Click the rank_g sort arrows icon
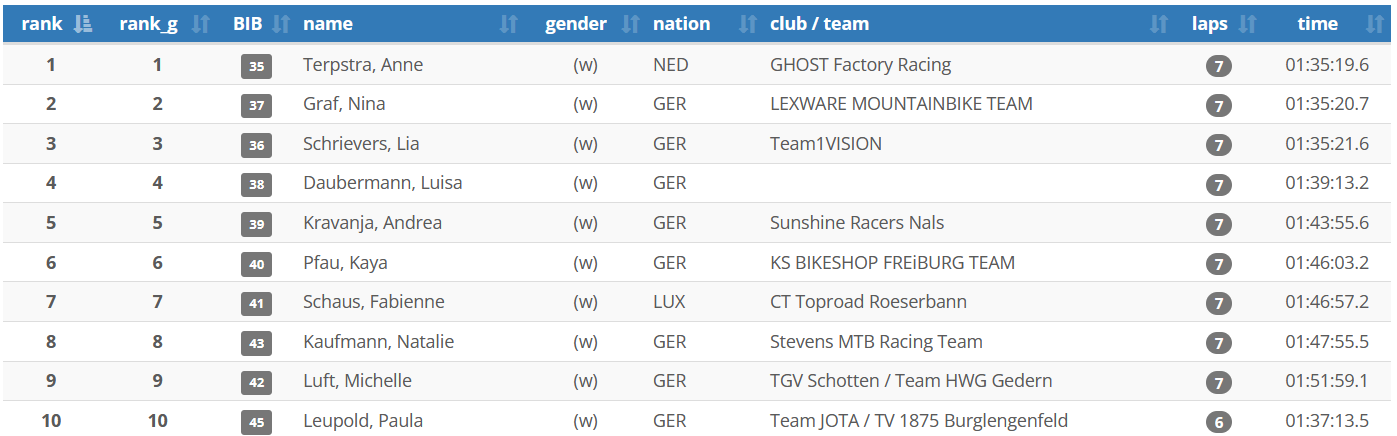The height and width of the screenshot is (436, 1397). [x=201, y=24]
